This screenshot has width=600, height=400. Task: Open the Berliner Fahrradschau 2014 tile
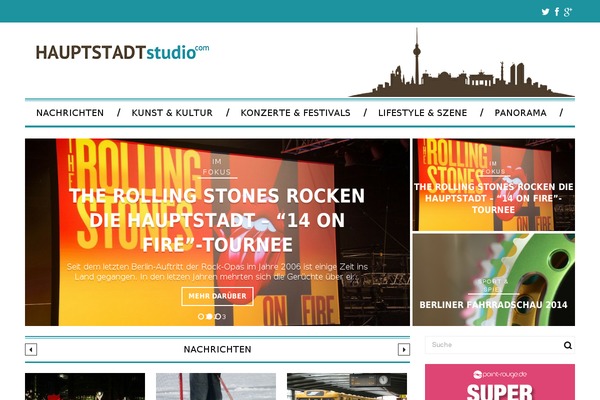point(494,280)
